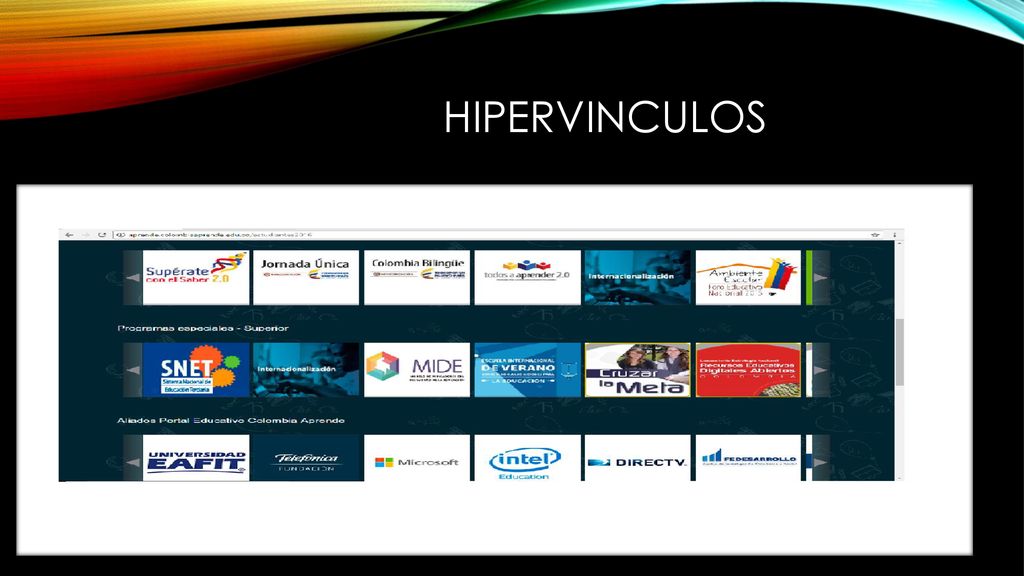Slide the Superior carousel right arrow
Screen dimensions: 1024x576
click(821, 370)
